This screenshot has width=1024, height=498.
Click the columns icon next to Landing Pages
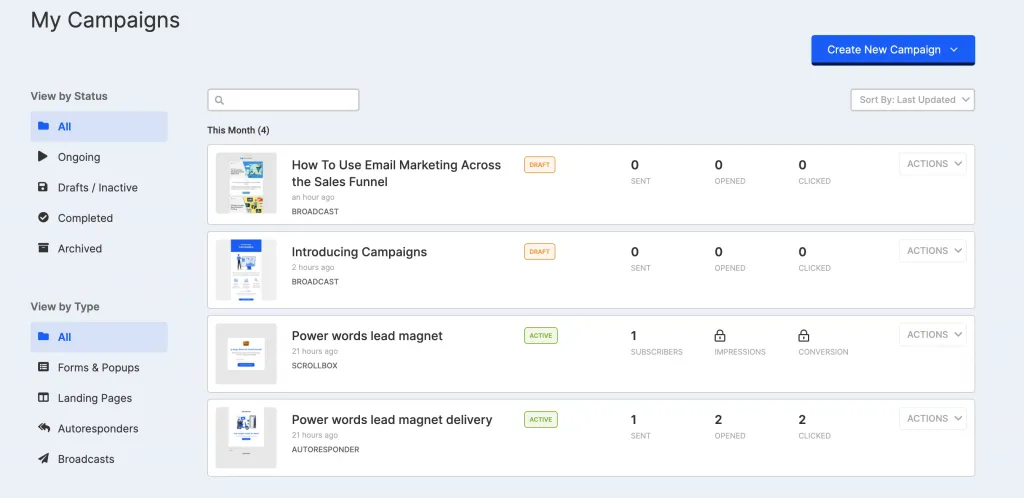pos(43,397)
